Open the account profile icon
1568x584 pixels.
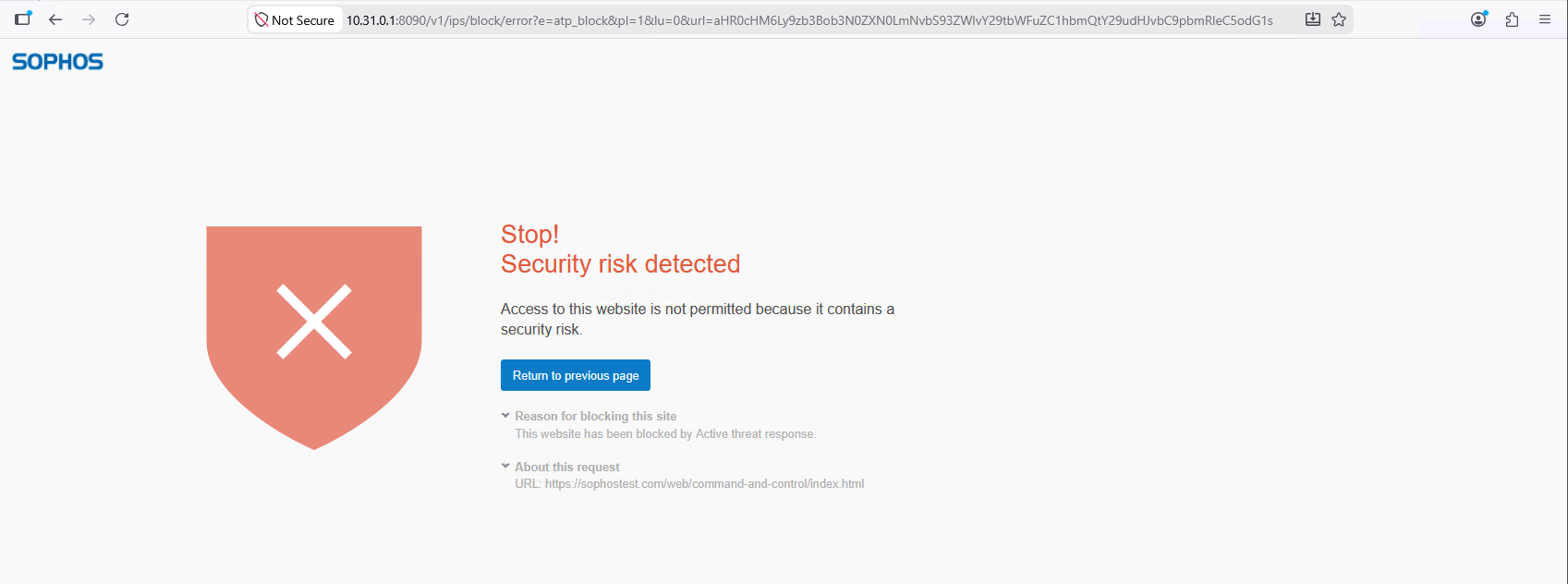pyautogui.click(x=1479, y=19)
